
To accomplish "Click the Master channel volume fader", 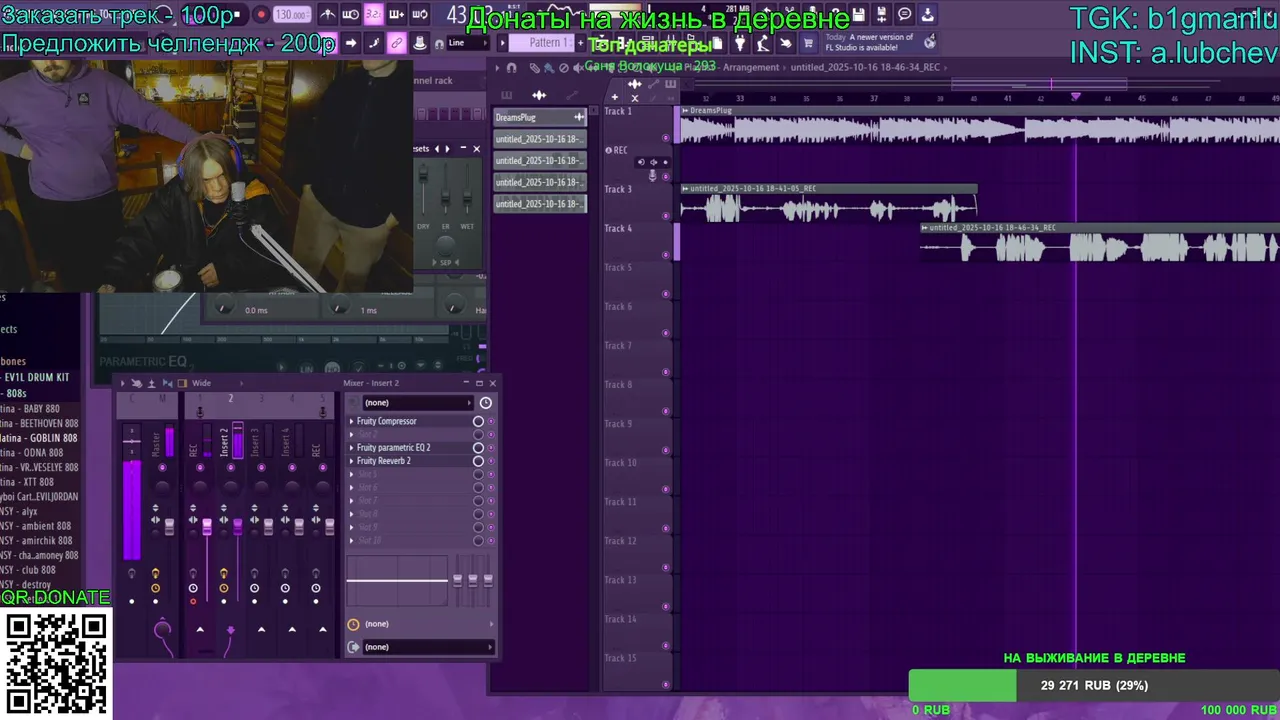I will point(169,526).
